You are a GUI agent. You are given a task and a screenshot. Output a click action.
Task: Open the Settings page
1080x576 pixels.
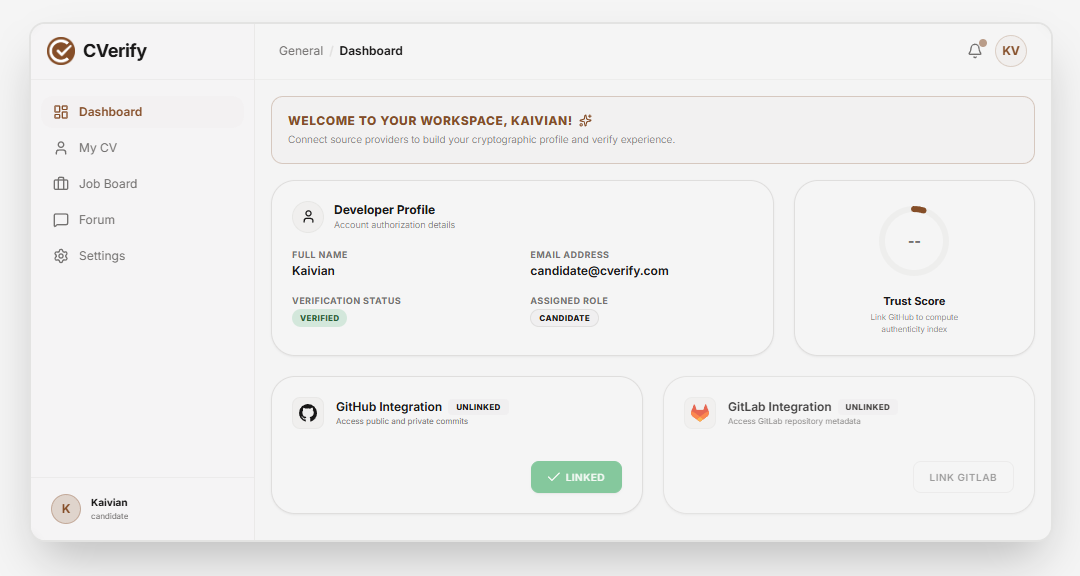(143, 256)
